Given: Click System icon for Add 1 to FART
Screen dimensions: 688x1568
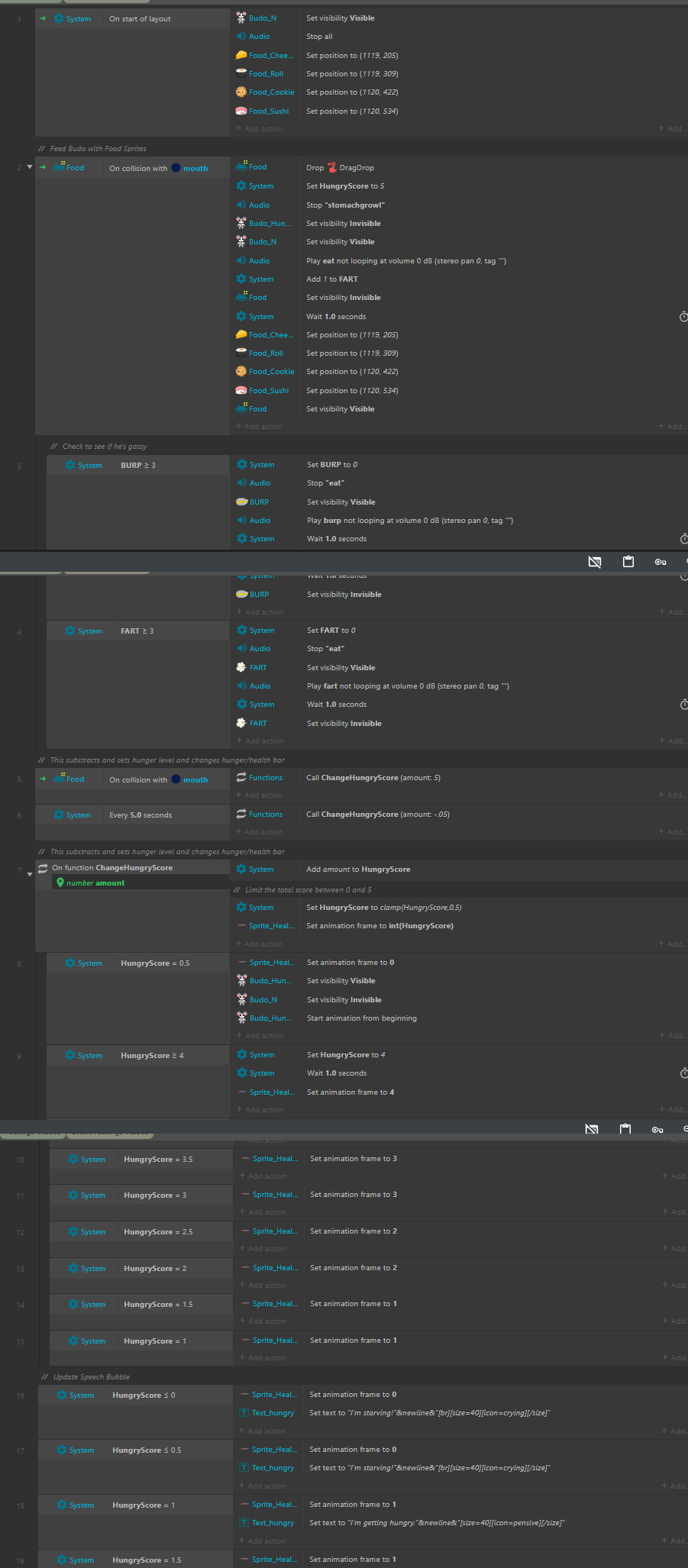Looking at the screenshot, I should (241, 279).
